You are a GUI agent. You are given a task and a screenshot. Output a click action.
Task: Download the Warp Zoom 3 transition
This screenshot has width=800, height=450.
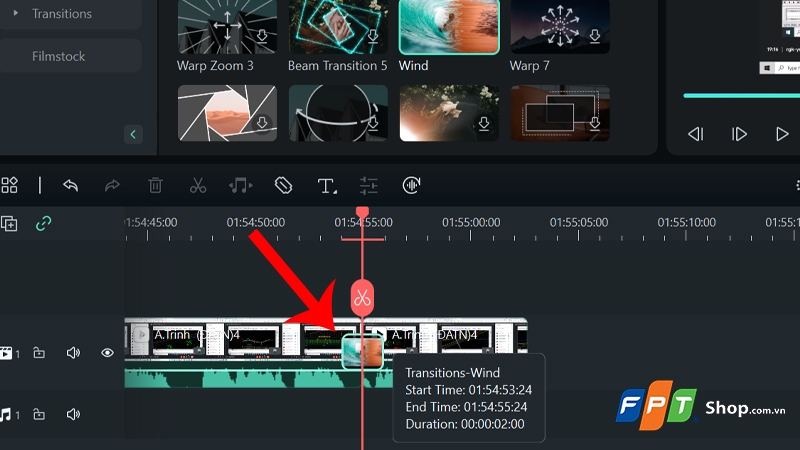click(262, 36)
